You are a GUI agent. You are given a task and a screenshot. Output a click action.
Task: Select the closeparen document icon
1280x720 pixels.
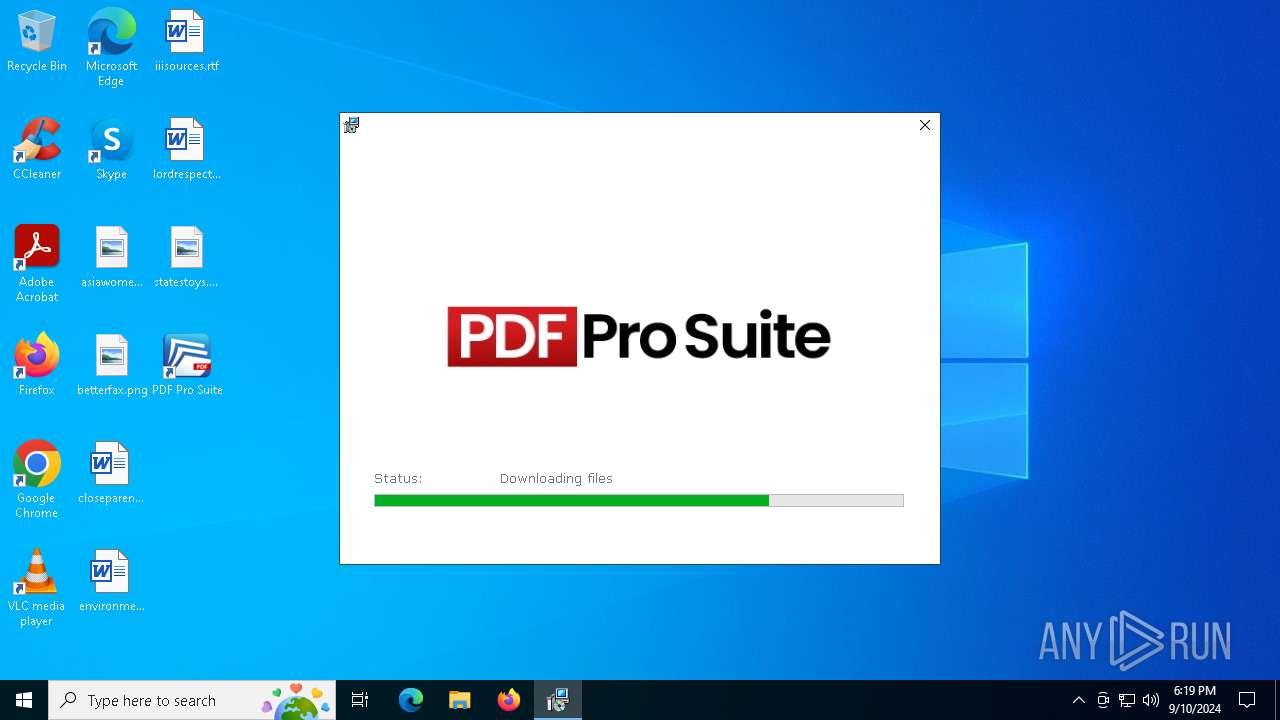click(111, 473)
